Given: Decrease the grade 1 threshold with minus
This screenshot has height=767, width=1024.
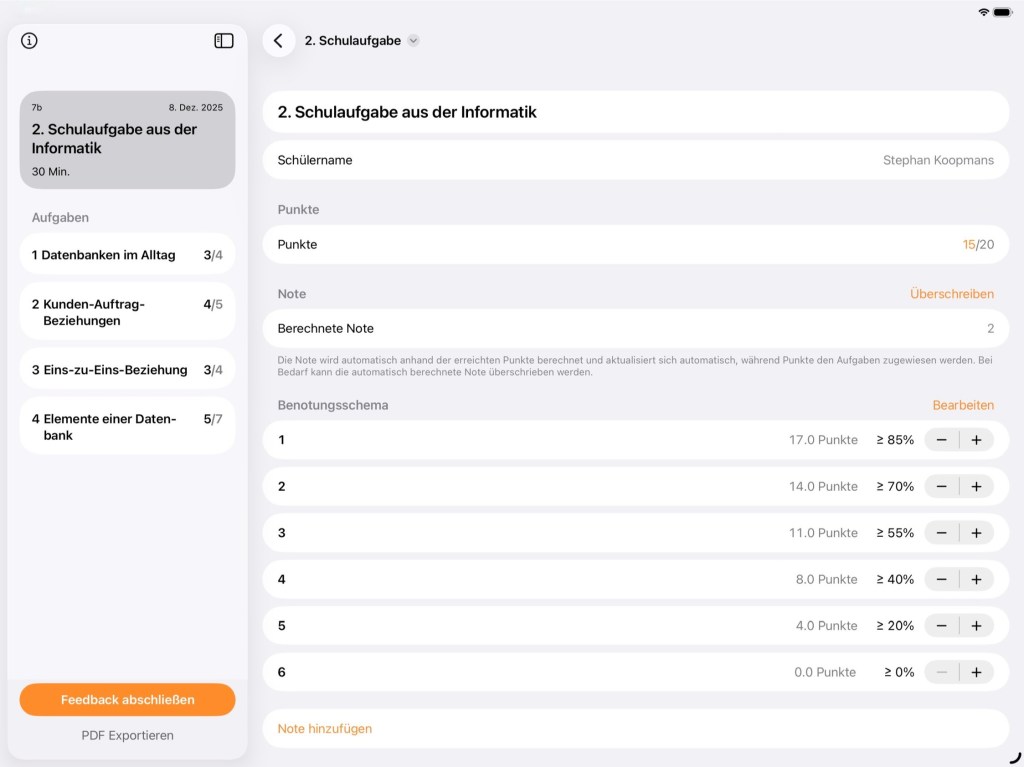Looking at the screenshot, I should tap(941, 440).
